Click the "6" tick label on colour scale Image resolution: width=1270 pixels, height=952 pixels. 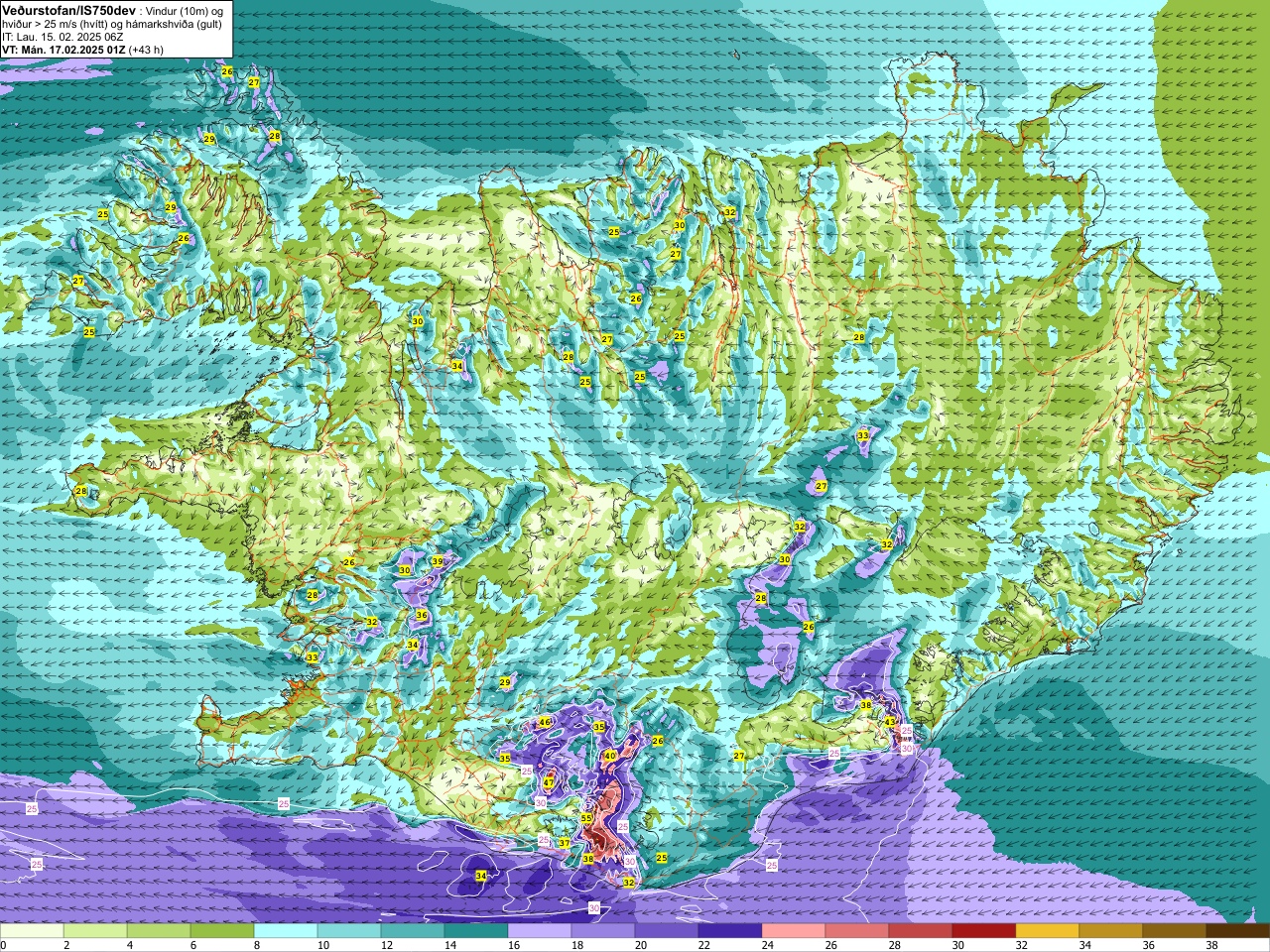(193, 945)
